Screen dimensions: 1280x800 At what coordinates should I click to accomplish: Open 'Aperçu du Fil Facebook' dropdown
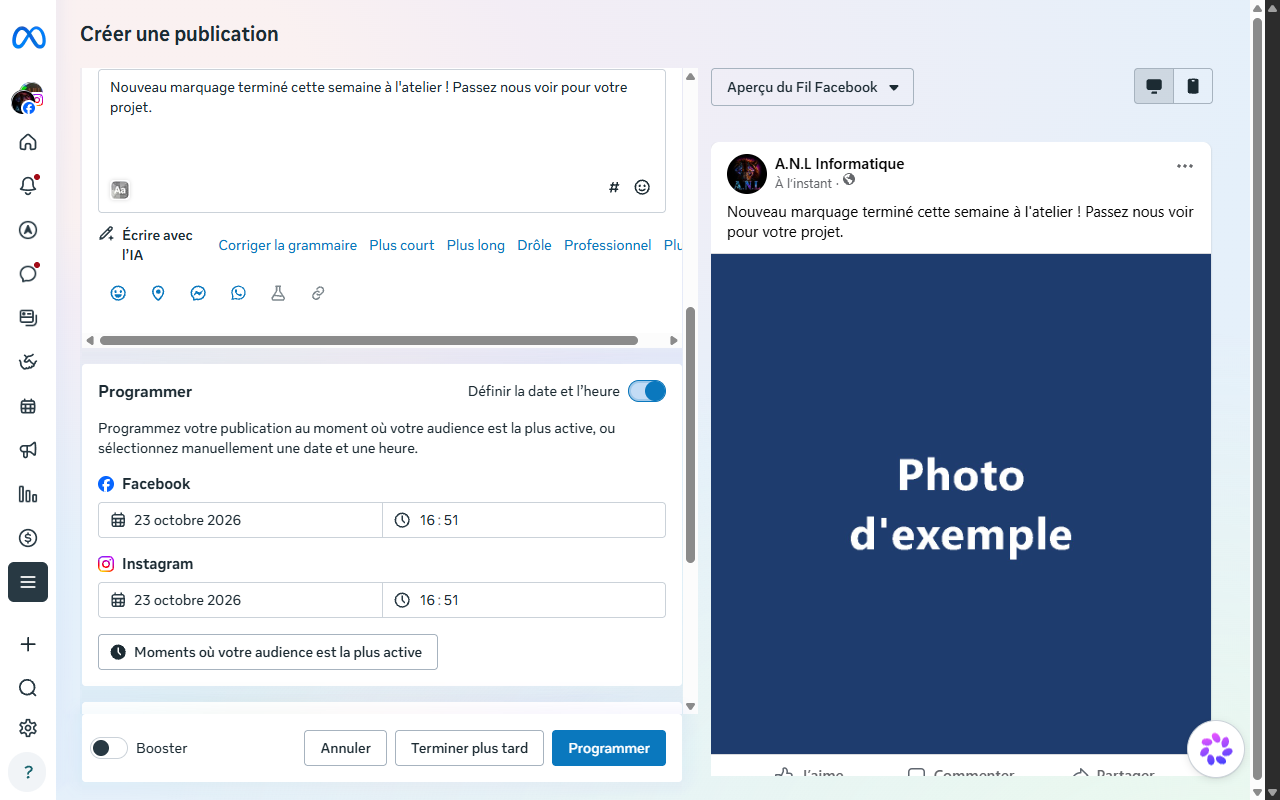tap(812, 87)
